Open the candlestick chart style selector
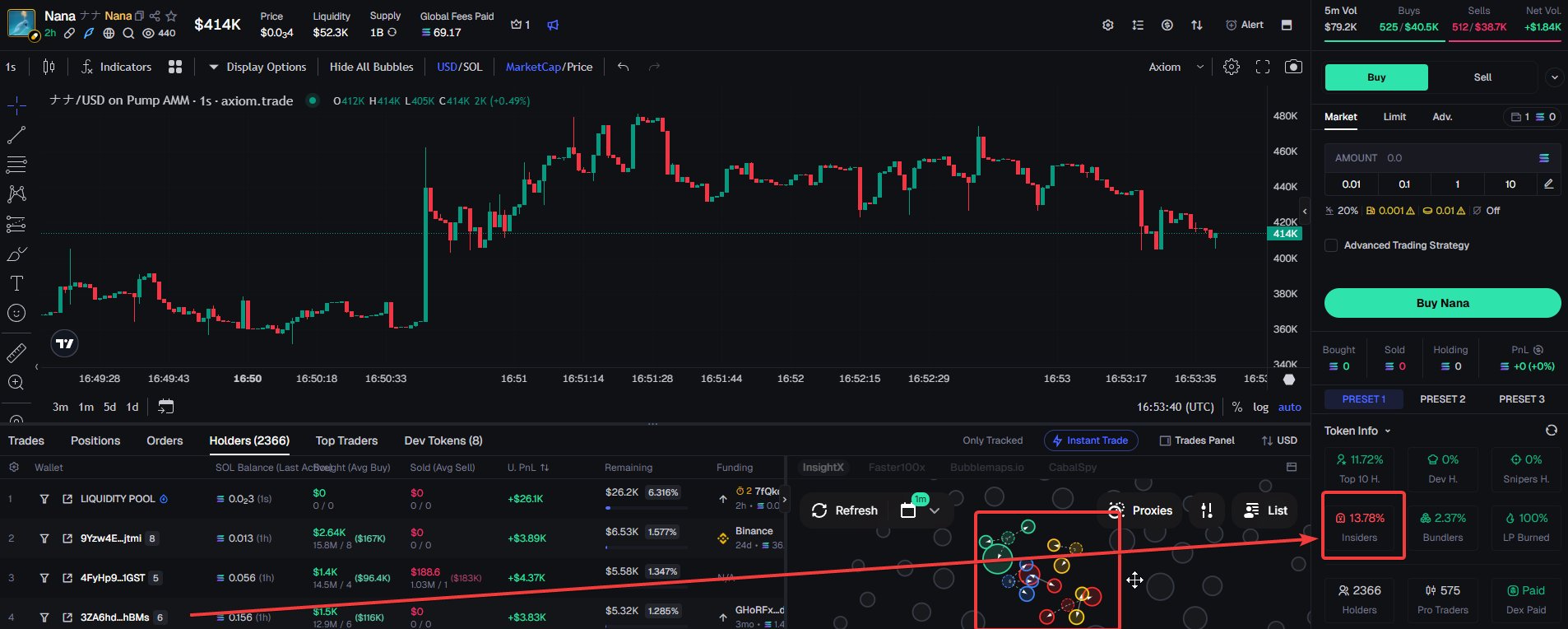 (x=49, y=67)
